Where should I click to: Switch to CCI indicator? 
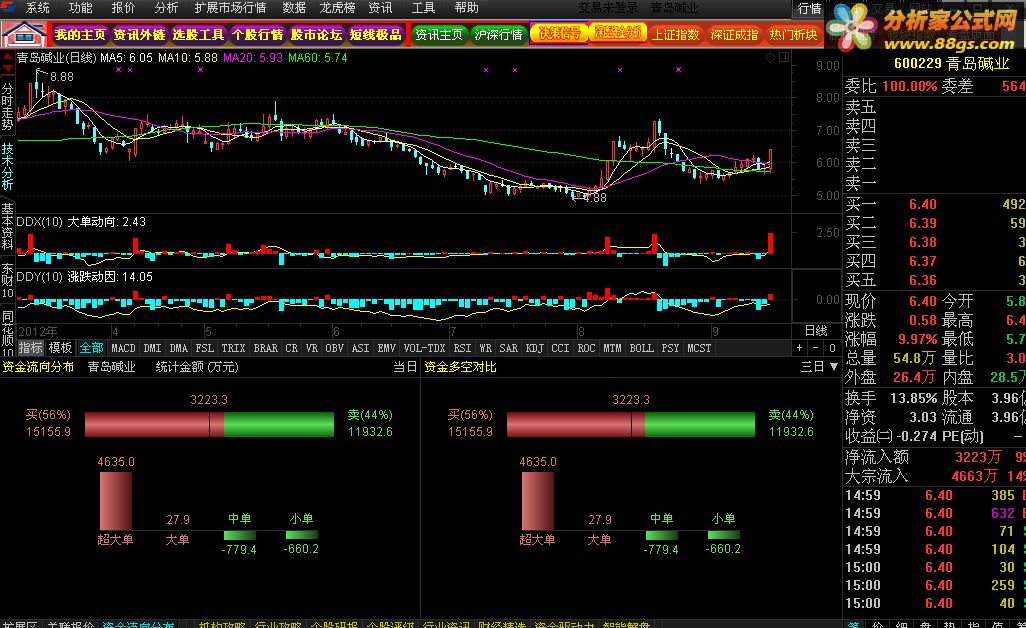pyautogui.click(x=560, y=348)
